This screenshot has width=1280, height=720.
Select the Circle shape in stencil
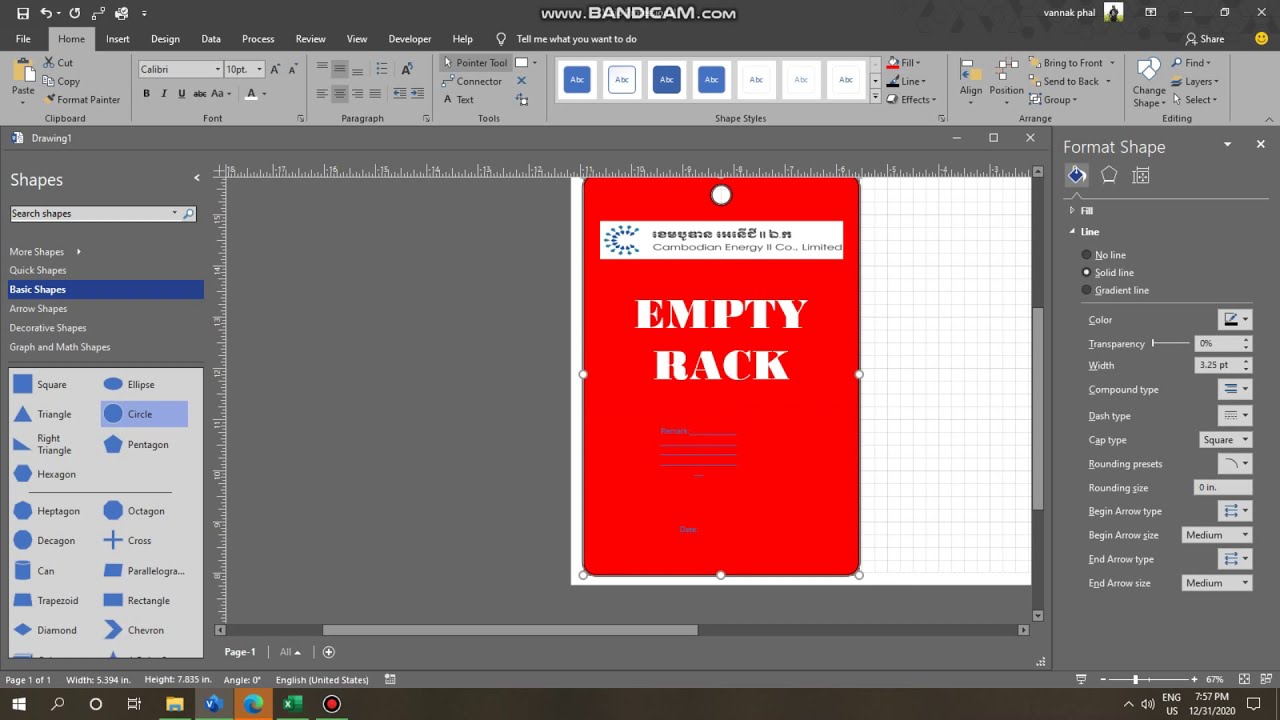[x=144, y=414]
